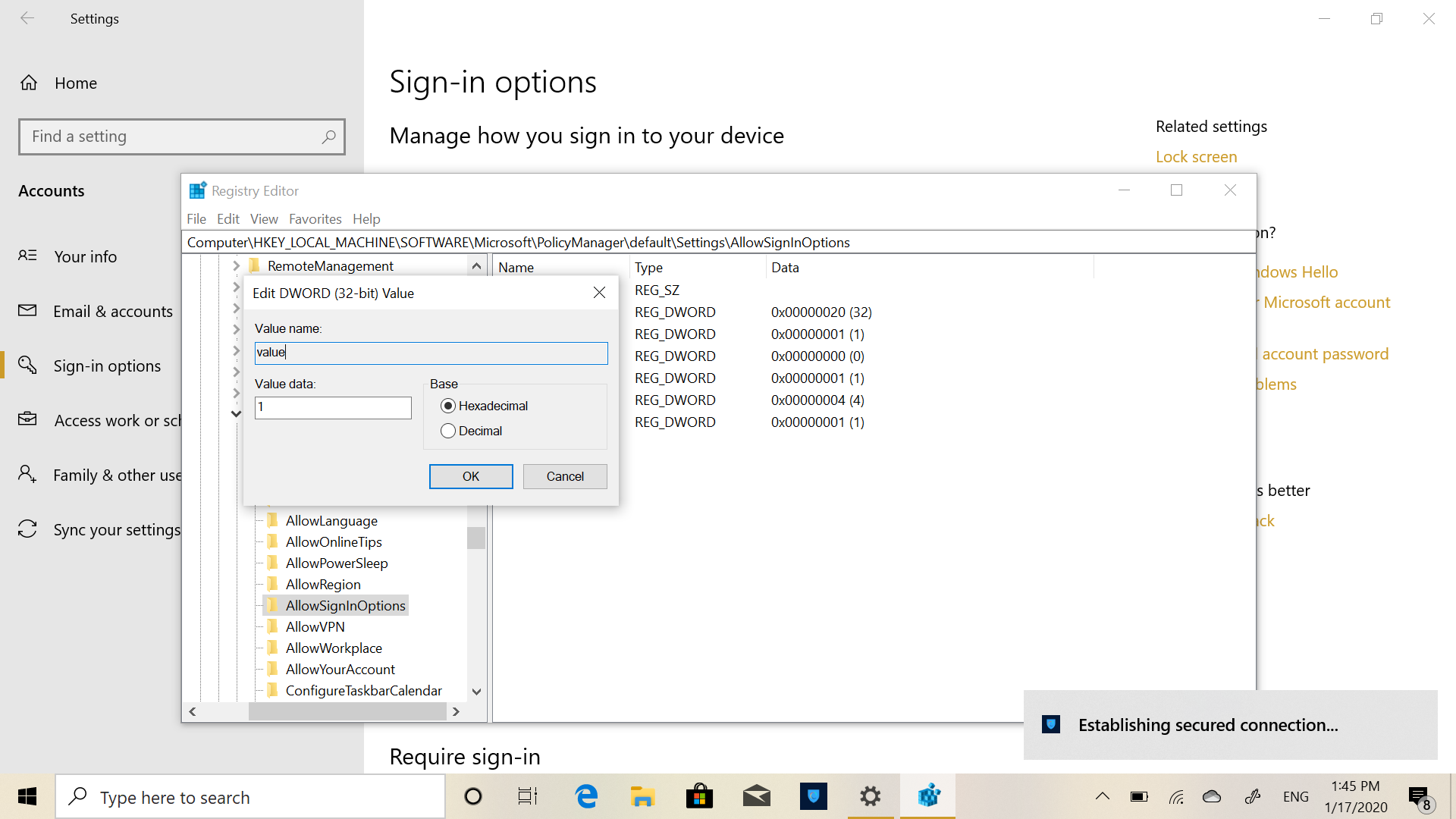Open the network Wi-Fi tray icon
Screen dimensions: 1456x819
coord(1176,796)
